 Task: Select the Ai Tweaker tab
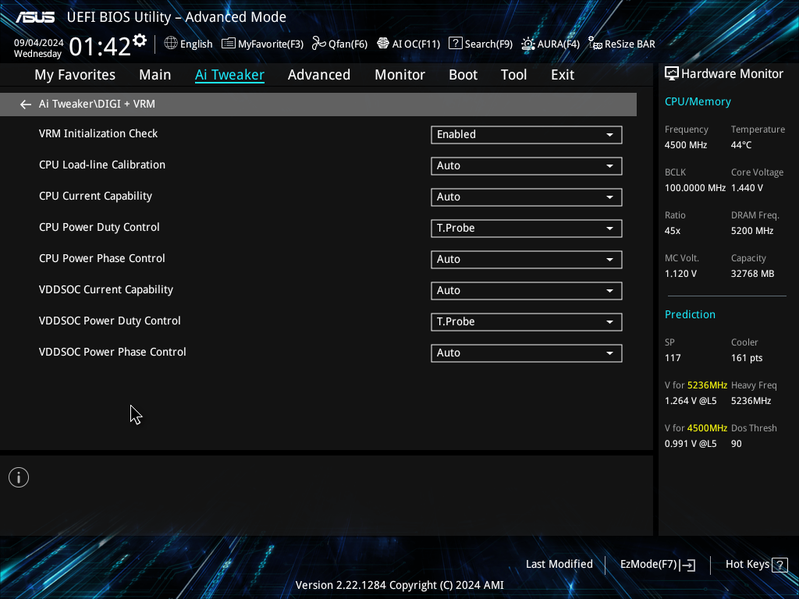click(x=229, y=75)
